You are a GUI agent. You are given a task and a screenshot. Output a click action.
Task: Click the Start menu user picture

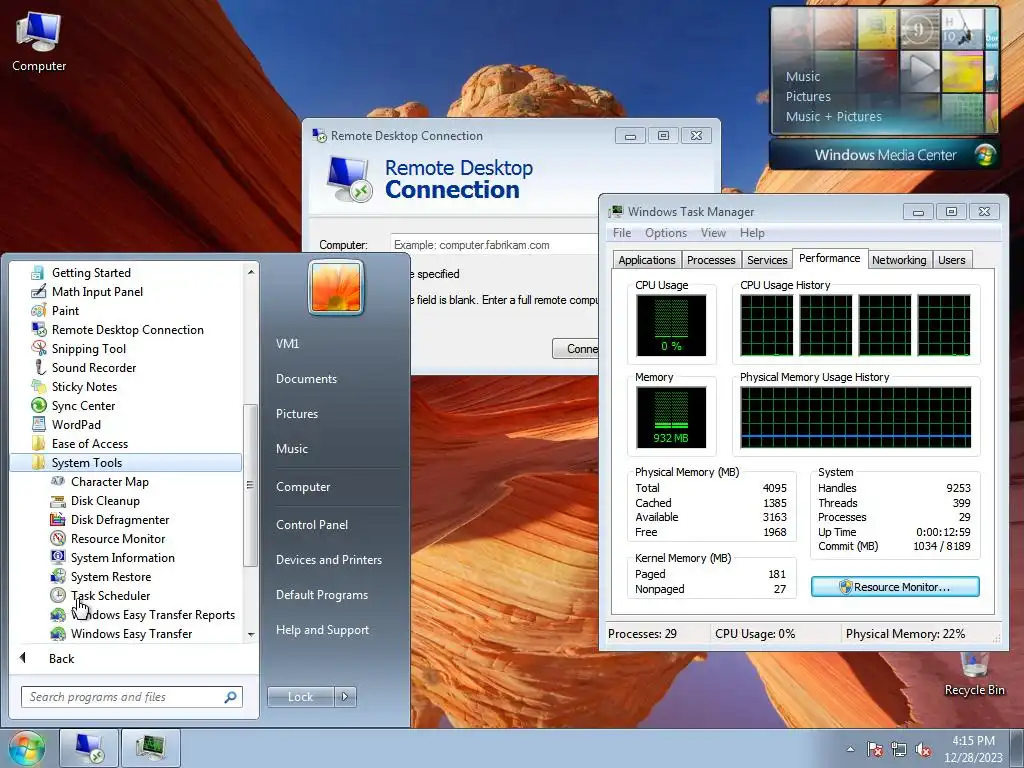pyautogui.click(x=336, y=287)
